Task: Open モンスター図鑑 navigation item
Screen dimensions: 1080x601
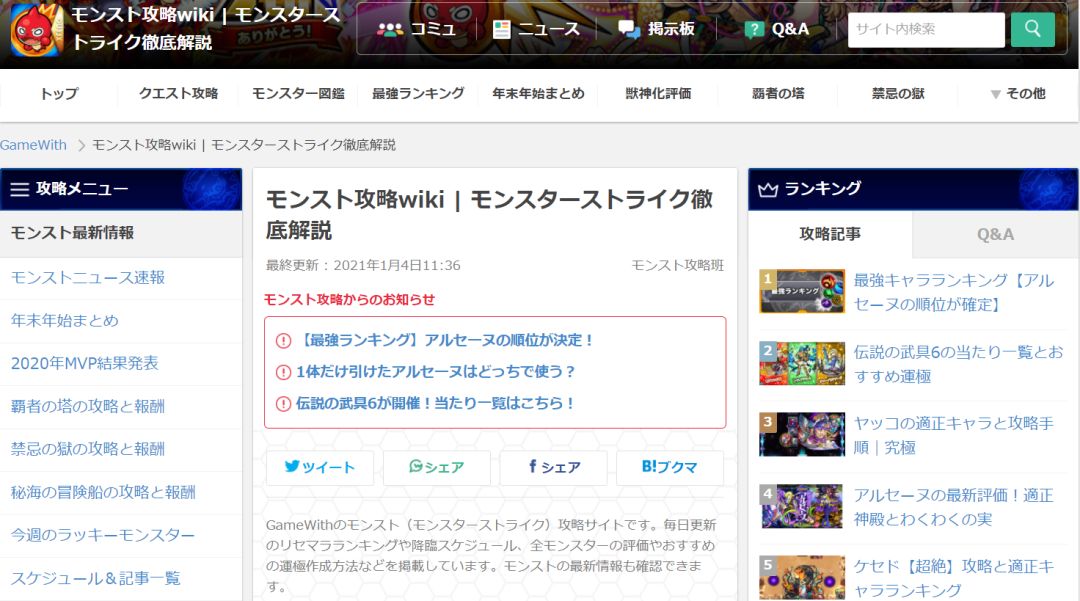Action: 298,94
